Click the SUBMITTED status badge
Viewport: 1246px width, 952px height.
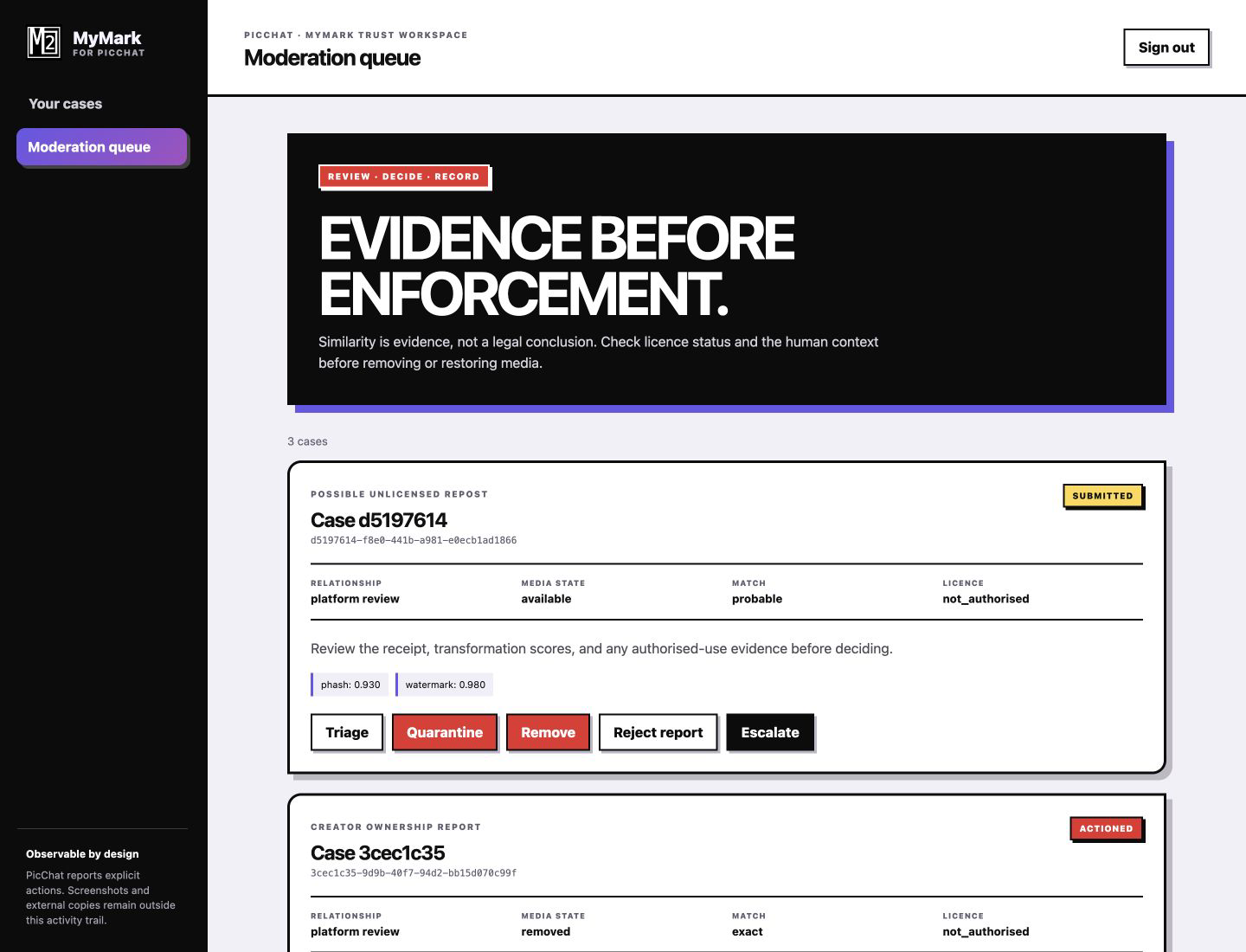tap(1102, 496)
